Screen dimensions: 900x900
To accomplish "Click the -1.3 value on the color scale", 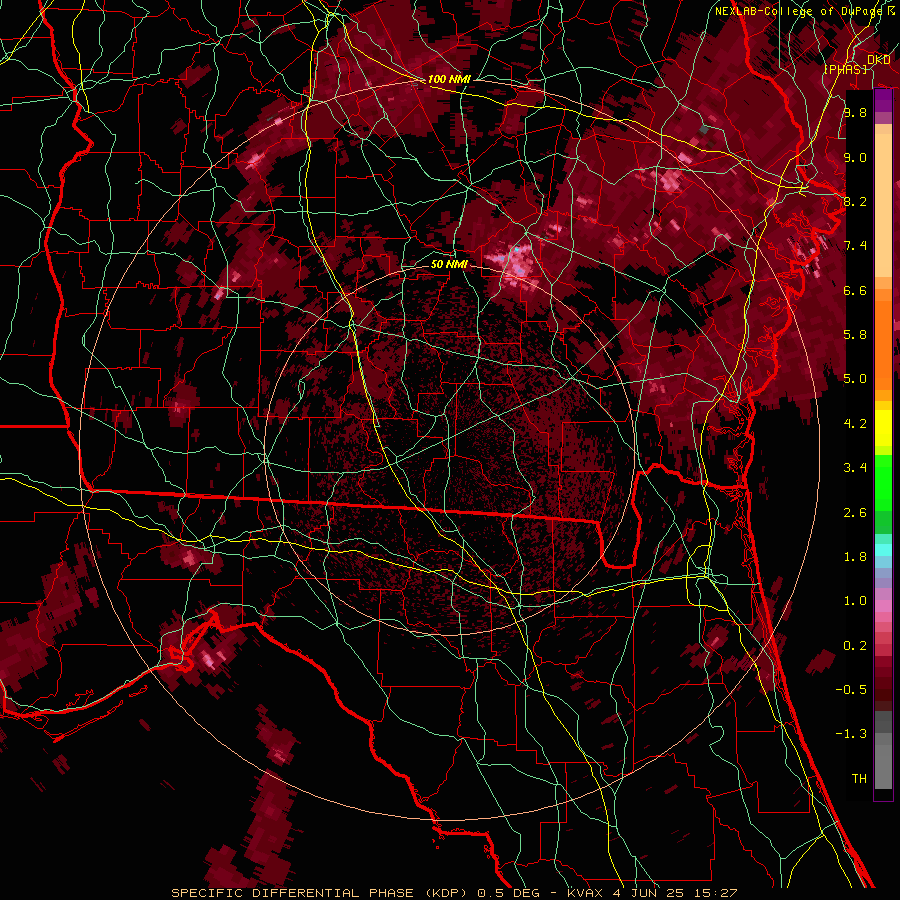I will coord(851,734).
